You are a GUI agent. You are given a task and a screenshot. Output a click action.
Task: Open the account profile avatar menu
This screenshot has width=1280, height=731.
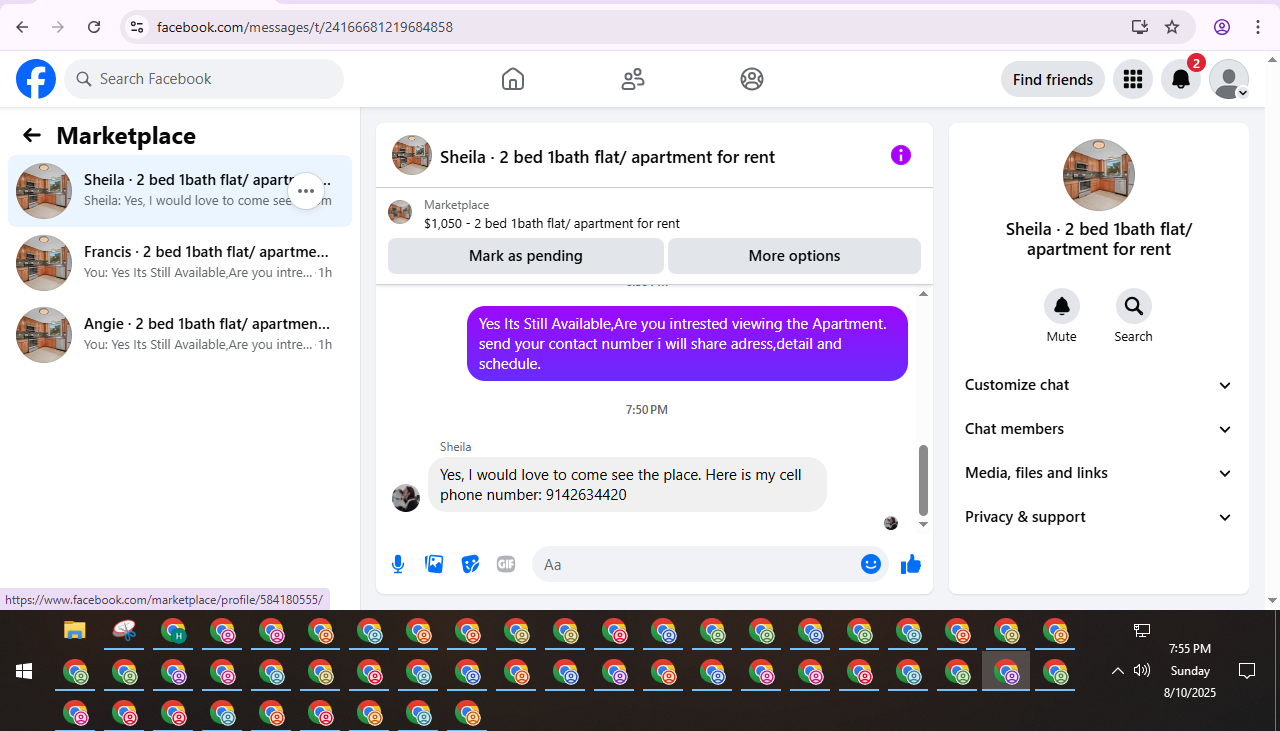tap(1229, 79)
